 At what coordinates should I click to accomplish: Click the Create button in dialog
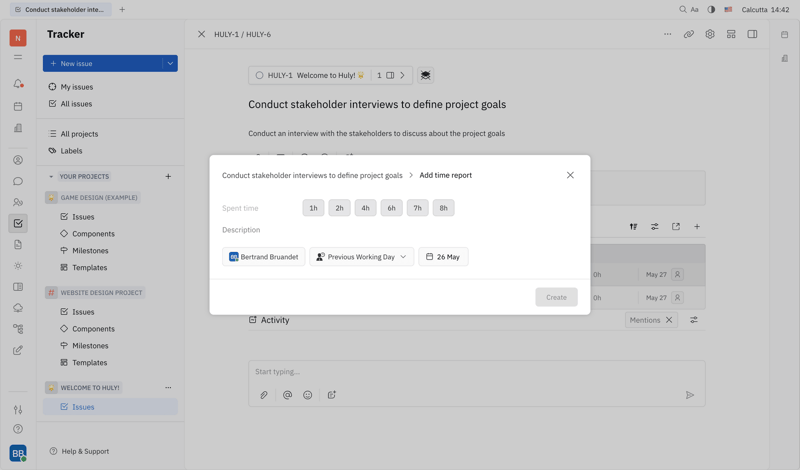tap(556, 297)
